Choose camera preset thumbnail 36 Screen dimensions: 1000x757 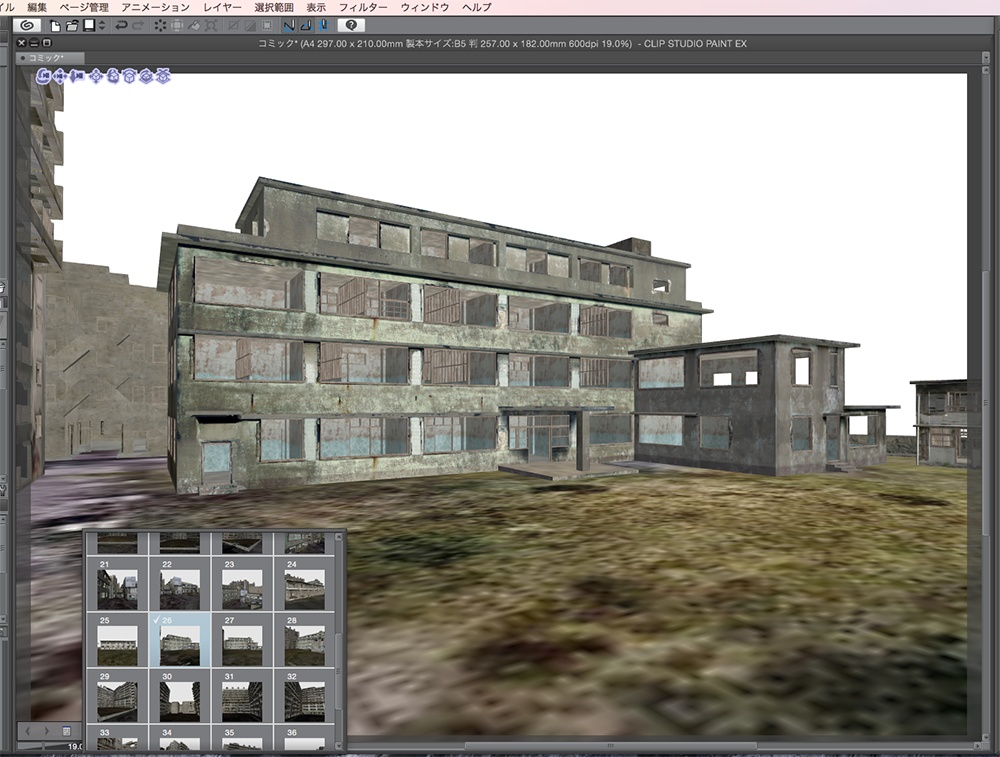(304, 738)
